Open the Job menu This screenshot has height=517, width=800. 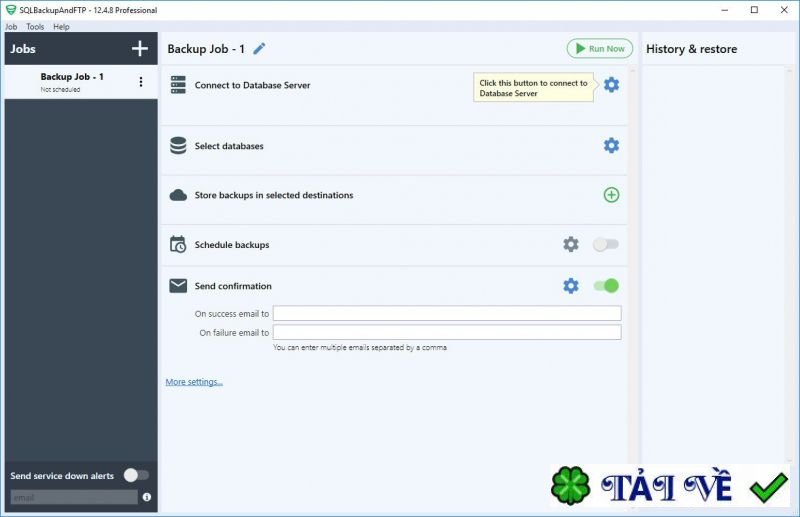coord(11,27)
